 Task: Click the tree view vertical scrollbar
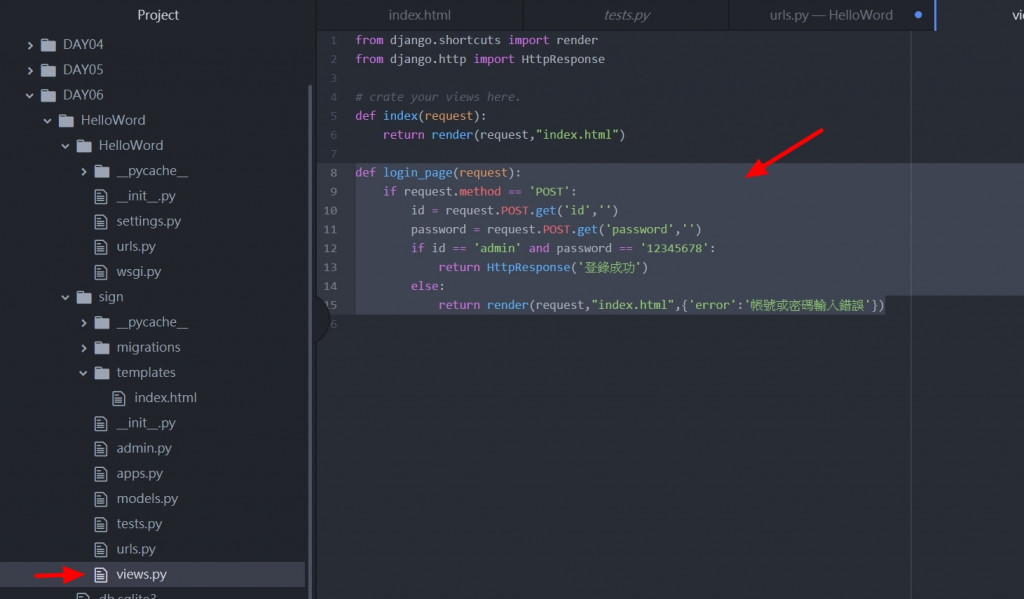(x=310, y=340)
